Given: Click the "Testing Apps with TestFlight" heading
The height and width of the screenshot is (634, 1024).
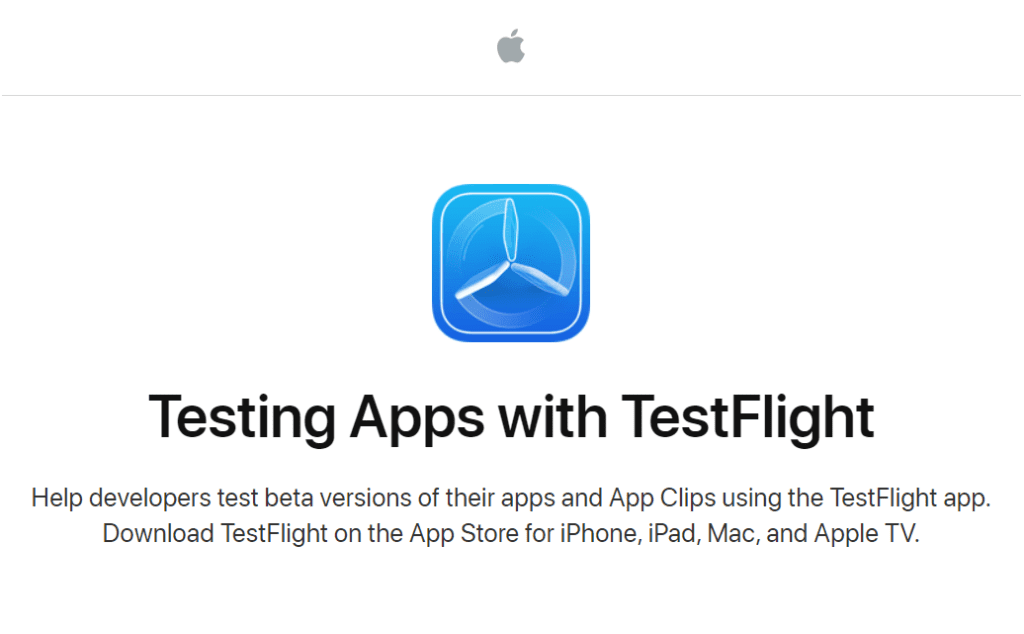Looking at the screenshot, I should (x=511, y=418).
